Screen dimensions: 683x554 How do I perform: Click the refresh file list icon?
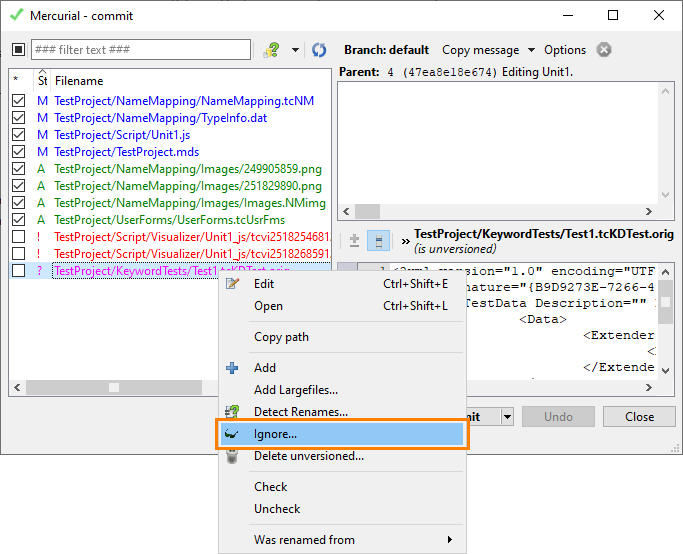click(319, 50)
